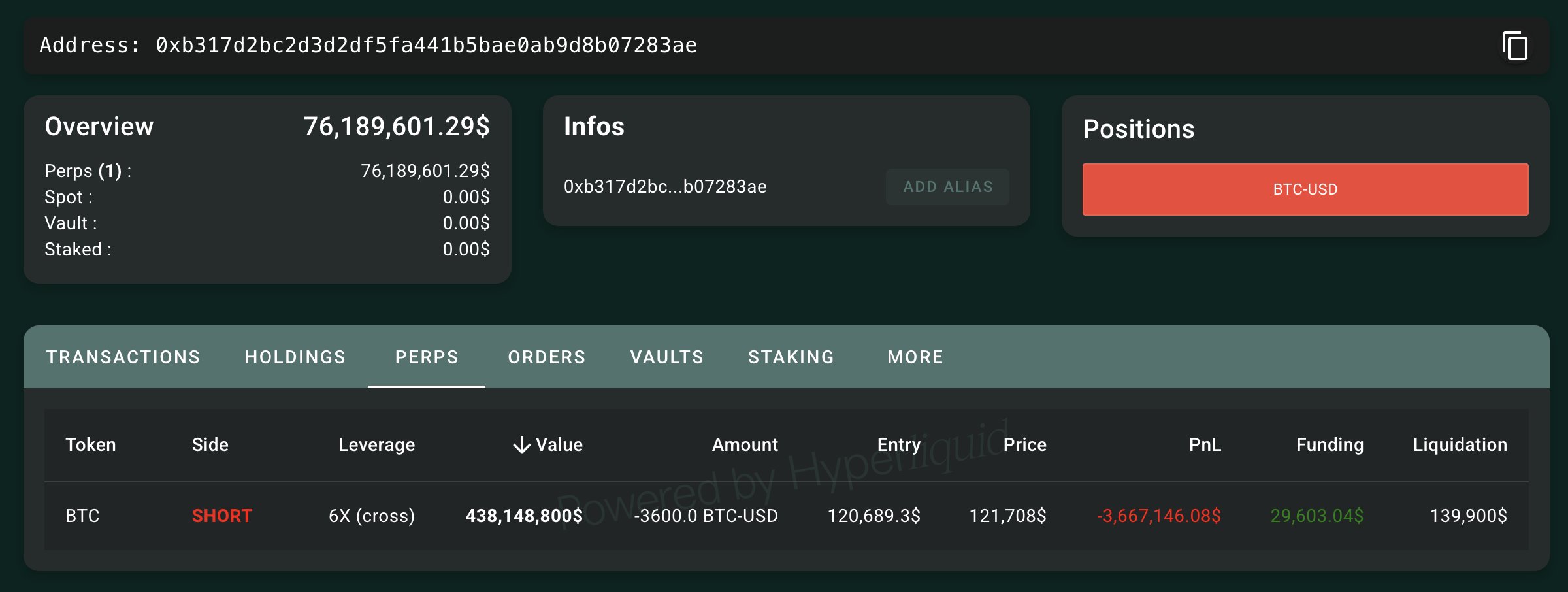The width and height of the screenshot is (1568, 592).
Task: Click the BTC token in positions row
Action: click(82, 516)
